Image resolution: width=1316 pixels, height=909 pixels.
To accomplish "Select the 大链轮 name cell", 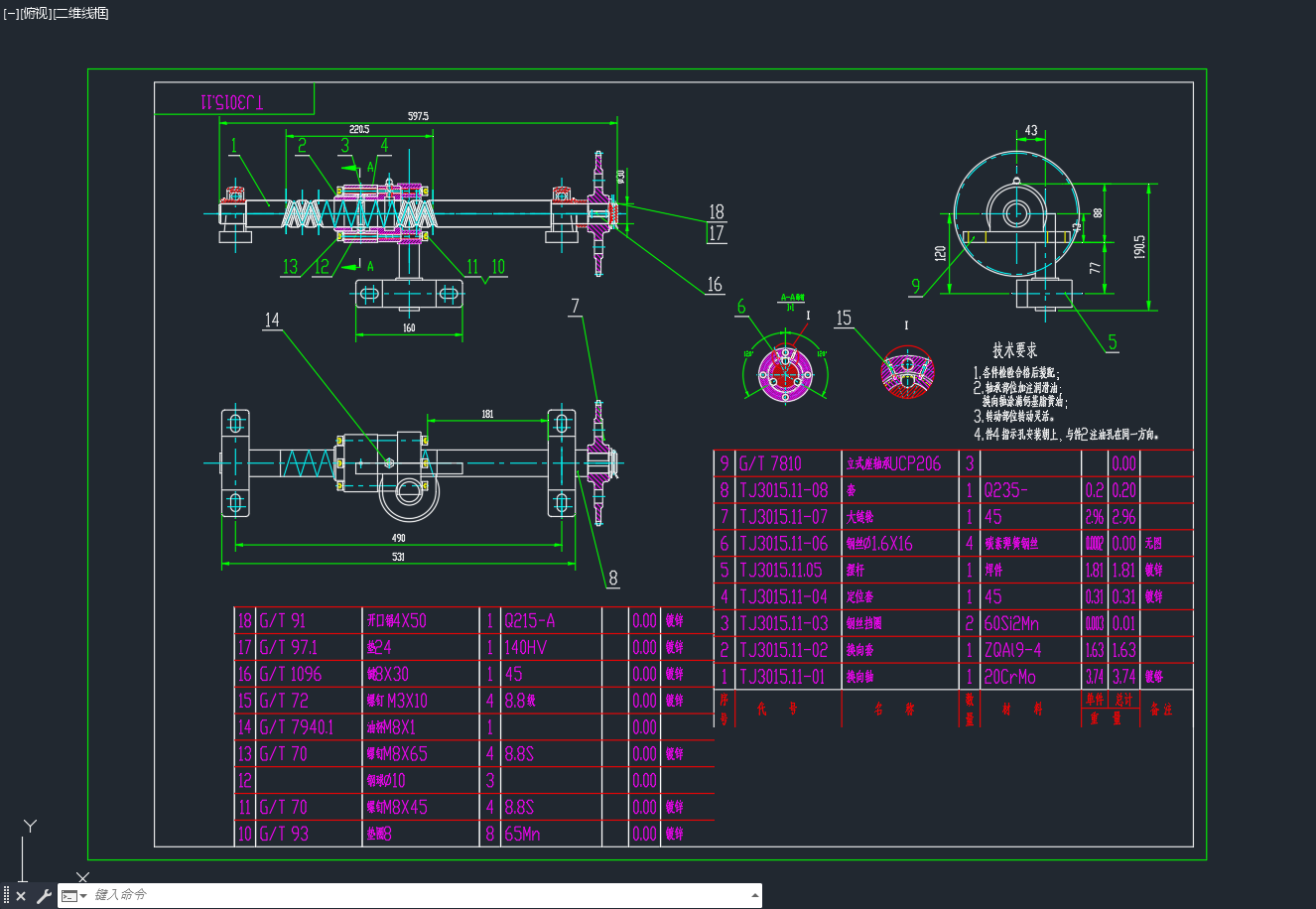I will (859, 517).
